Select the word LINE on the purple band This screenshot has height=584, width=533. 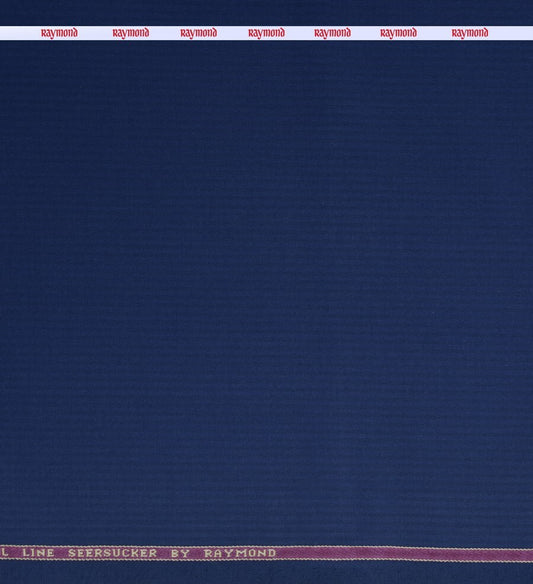pos(38,553)
